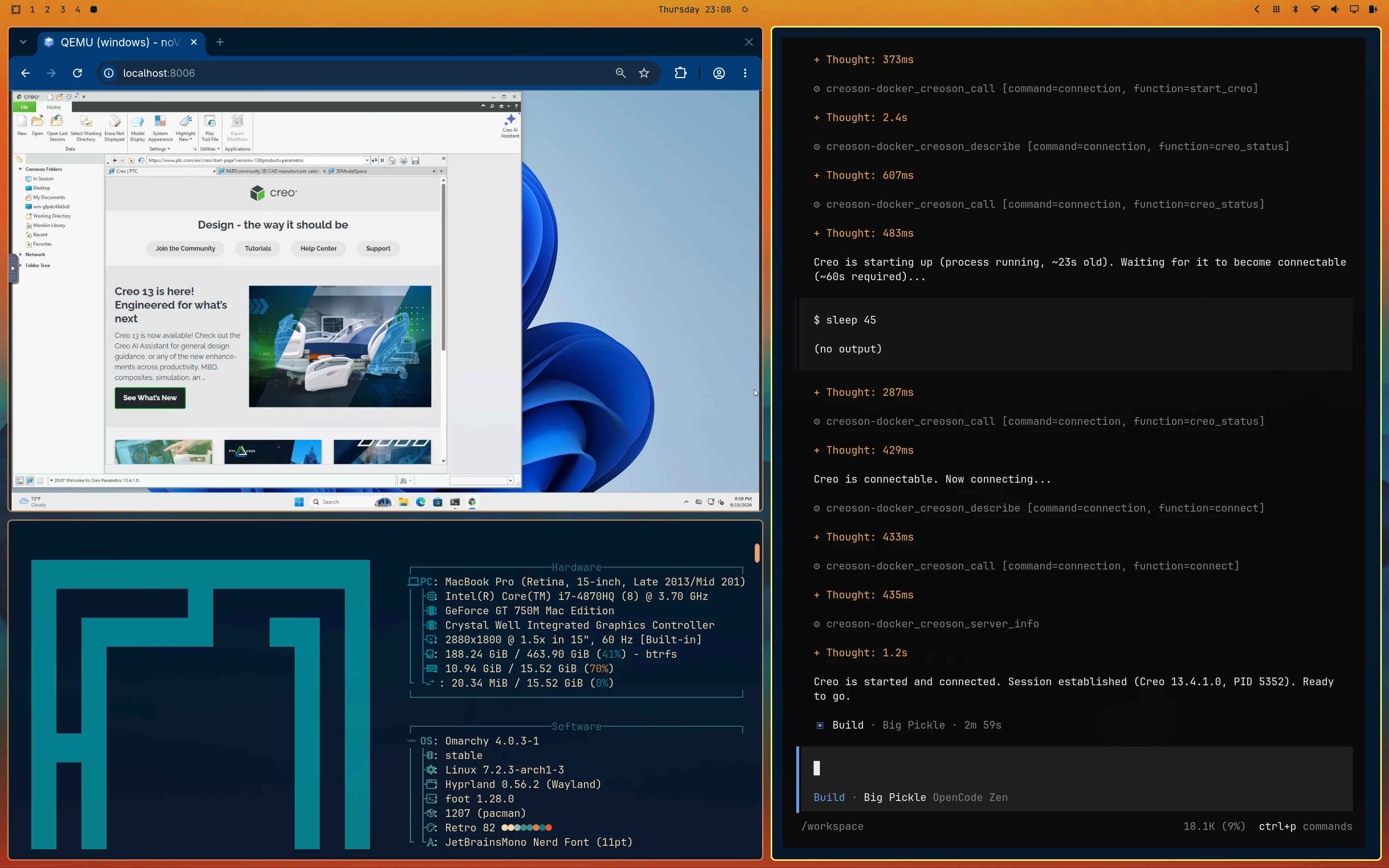Open the Creo AI Assistant
1389x868 pixels.
coord(510,126)
